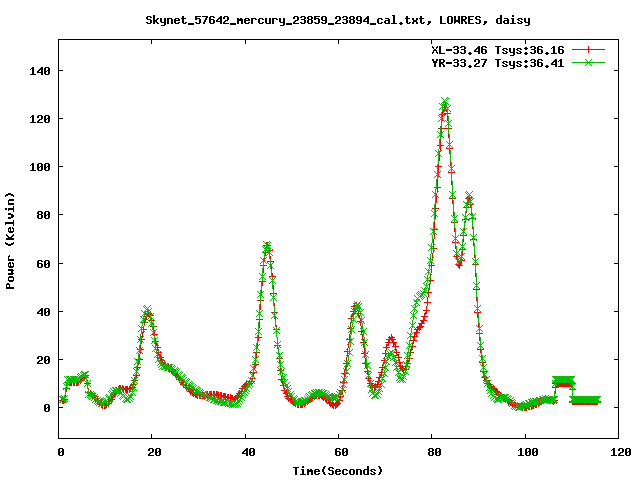Click the highest peak near 83 seconds
The width and height of the screenshot is (640, 480).
coord(445,102)
